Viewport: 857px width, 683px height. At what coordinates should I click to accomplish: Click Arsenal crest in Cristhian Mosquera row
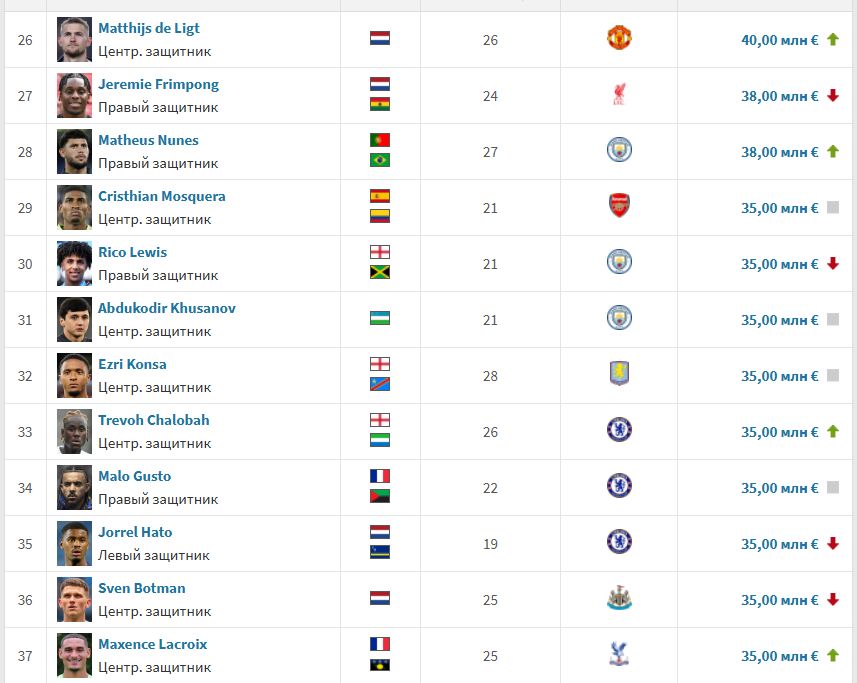(619, 207)
